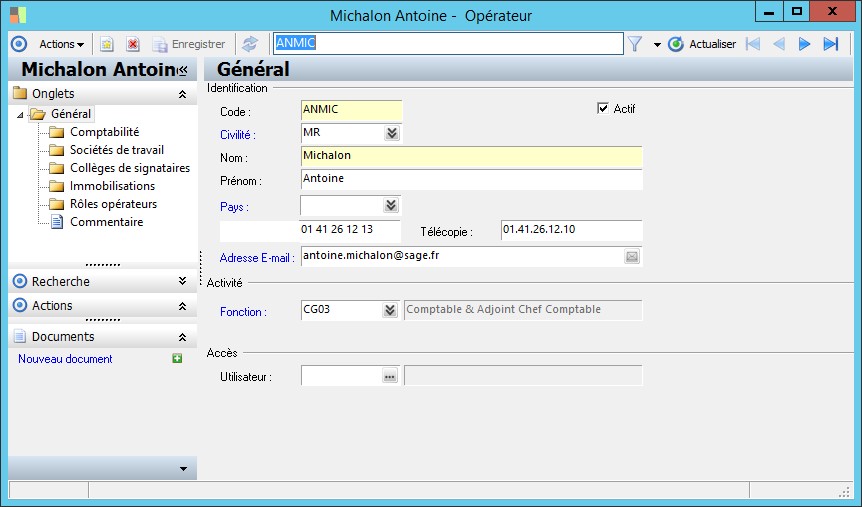This screenshot has height=507, width=862.
Task: Collapse the Onglets section
Action: 182,93
